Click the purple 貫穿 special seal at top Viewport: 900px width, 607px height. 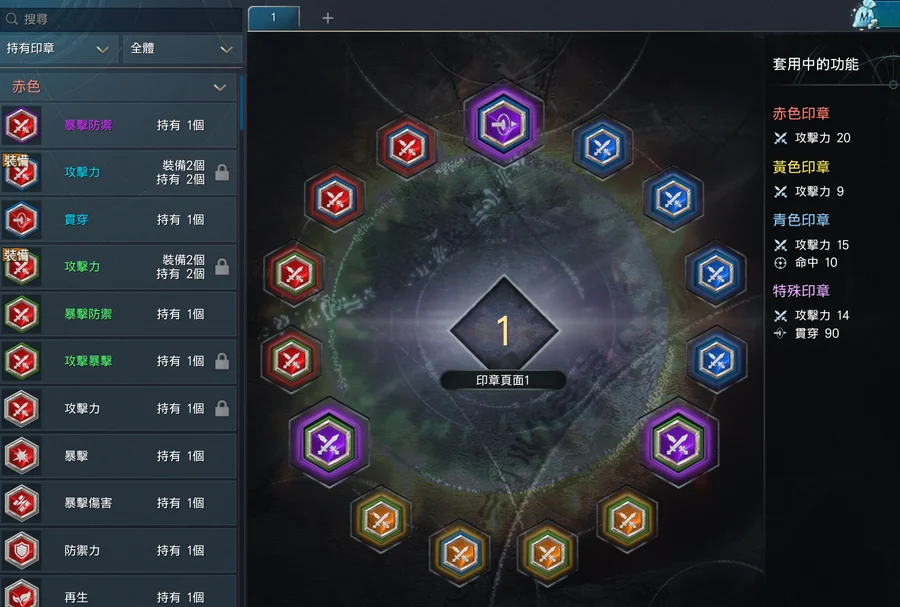pos(503,123)
